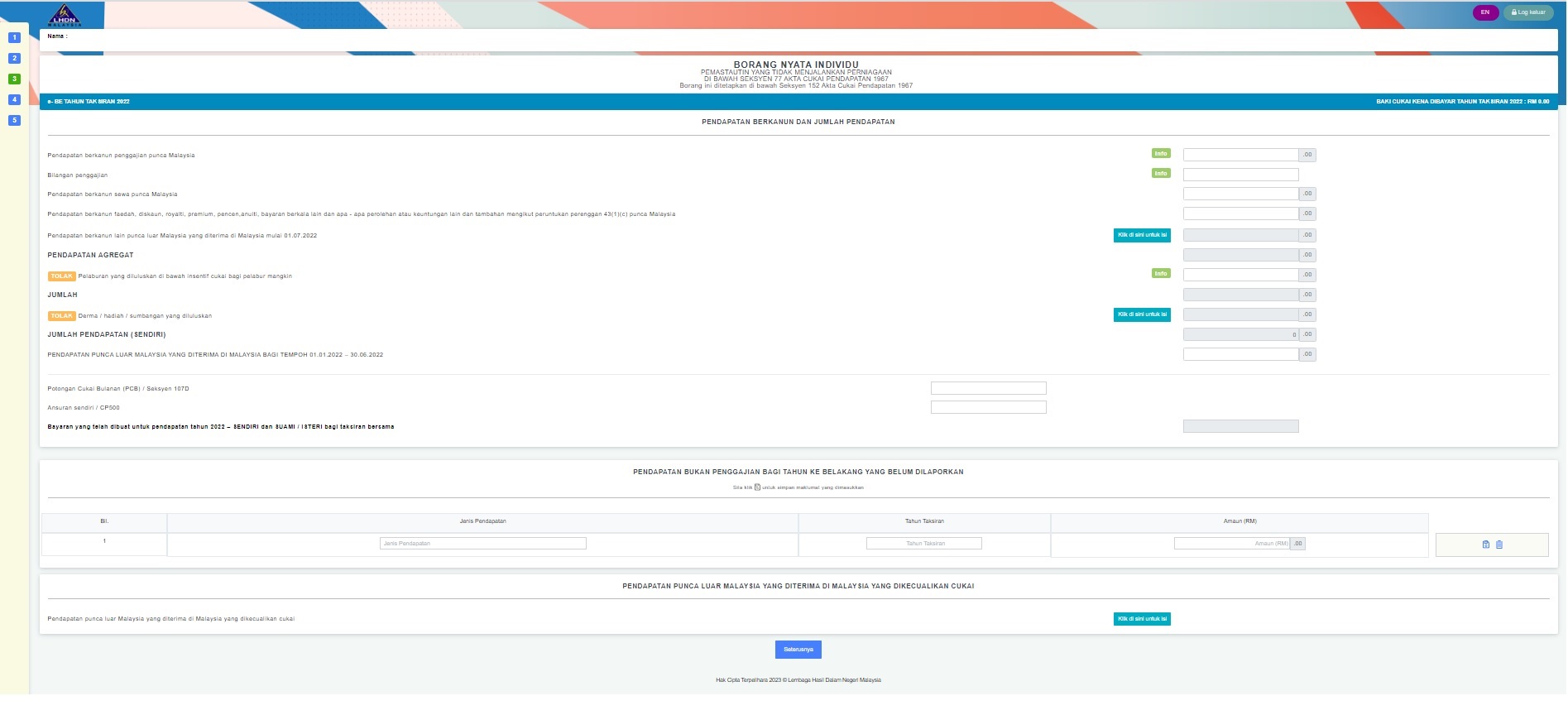
Task: Select the green step 3 in sidebar
Action: 14,79
